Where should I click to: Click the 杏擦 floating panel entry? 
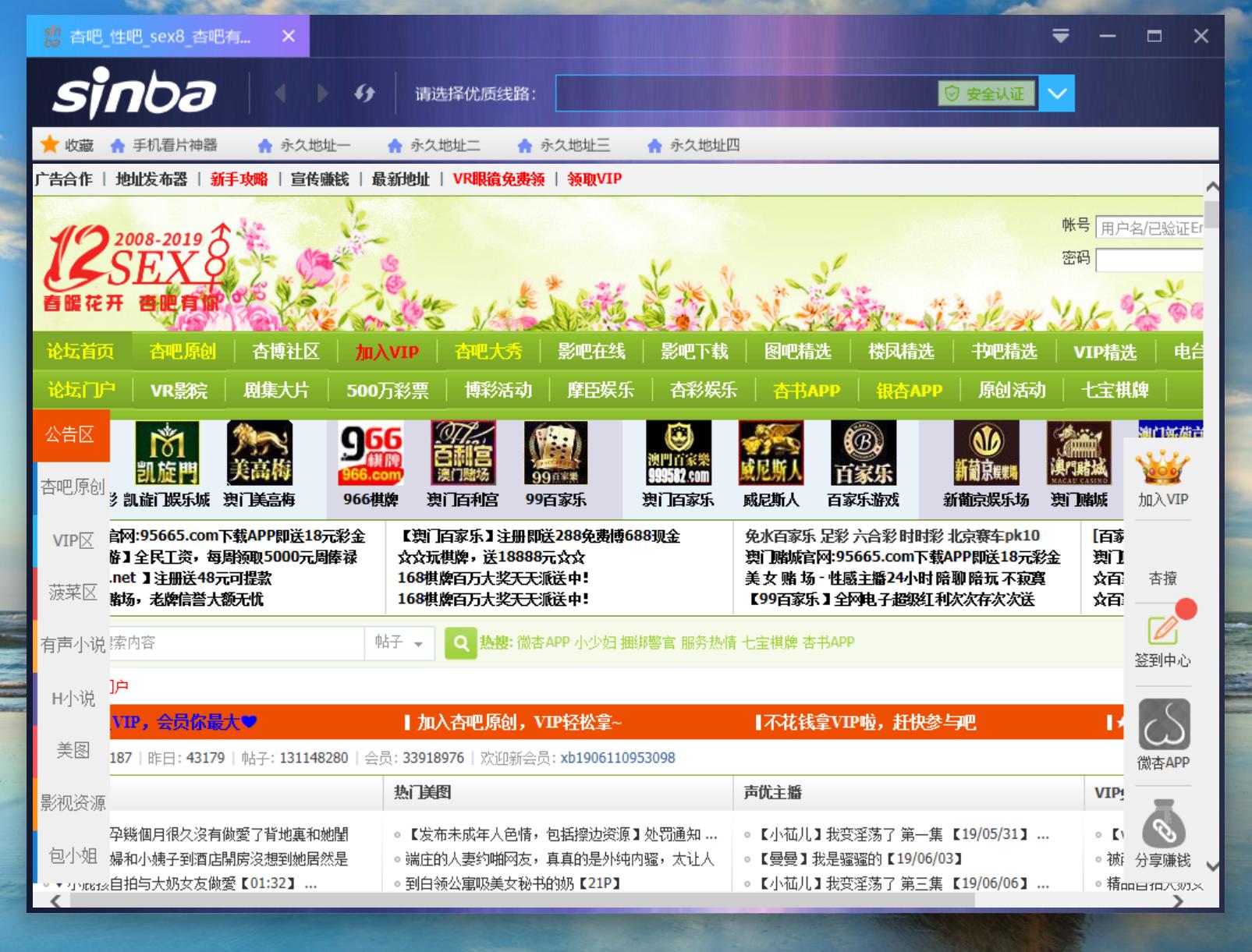(1163, 578)
